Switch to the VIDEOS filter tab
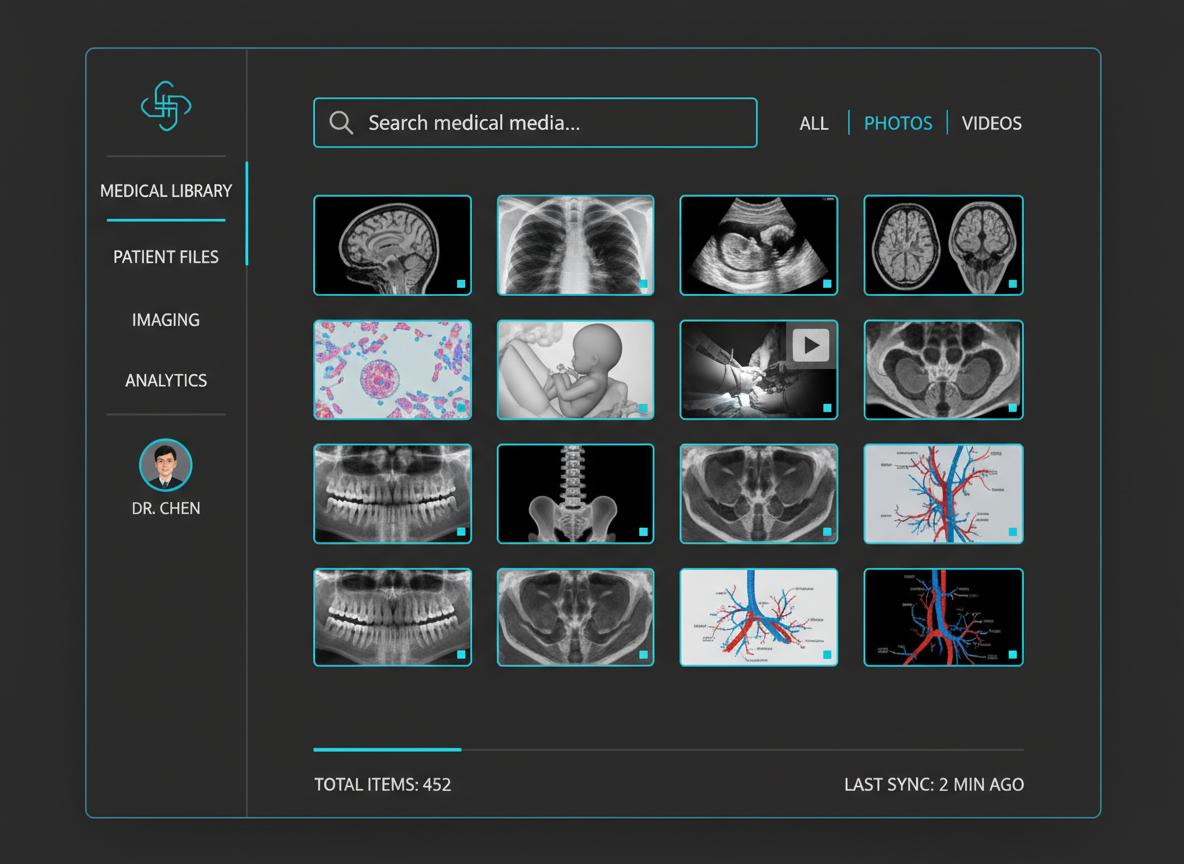 tap(991, 123)
